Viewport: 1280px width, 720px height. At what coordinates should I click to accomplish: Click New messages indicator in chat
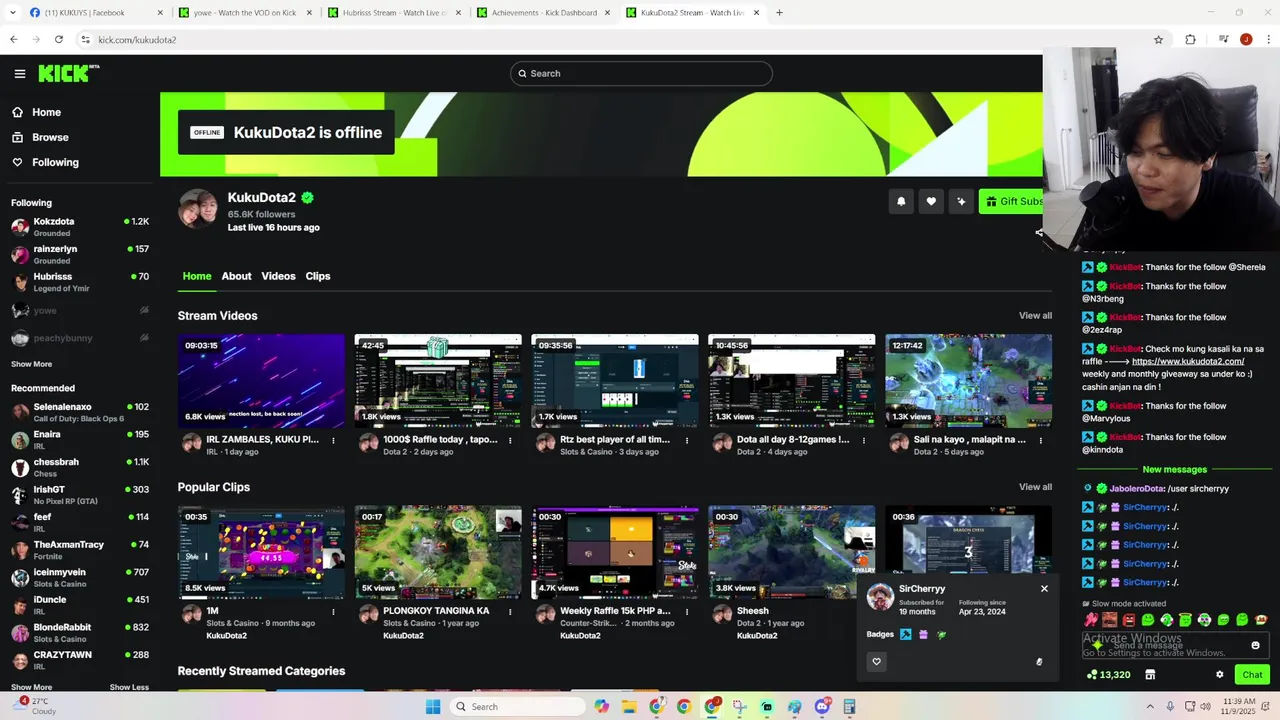click(1174, 469)
